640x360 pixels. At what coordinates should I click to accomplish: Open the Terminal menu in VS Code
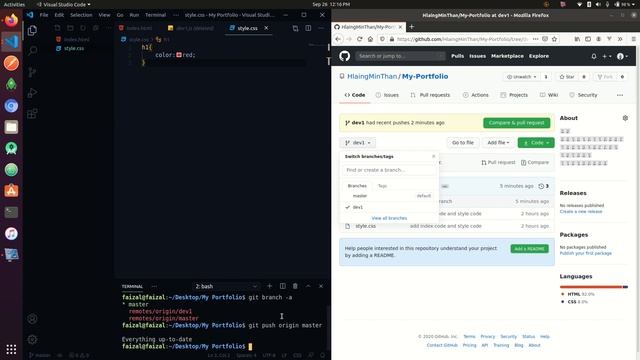pyautogui.click(x=156, y=15)
